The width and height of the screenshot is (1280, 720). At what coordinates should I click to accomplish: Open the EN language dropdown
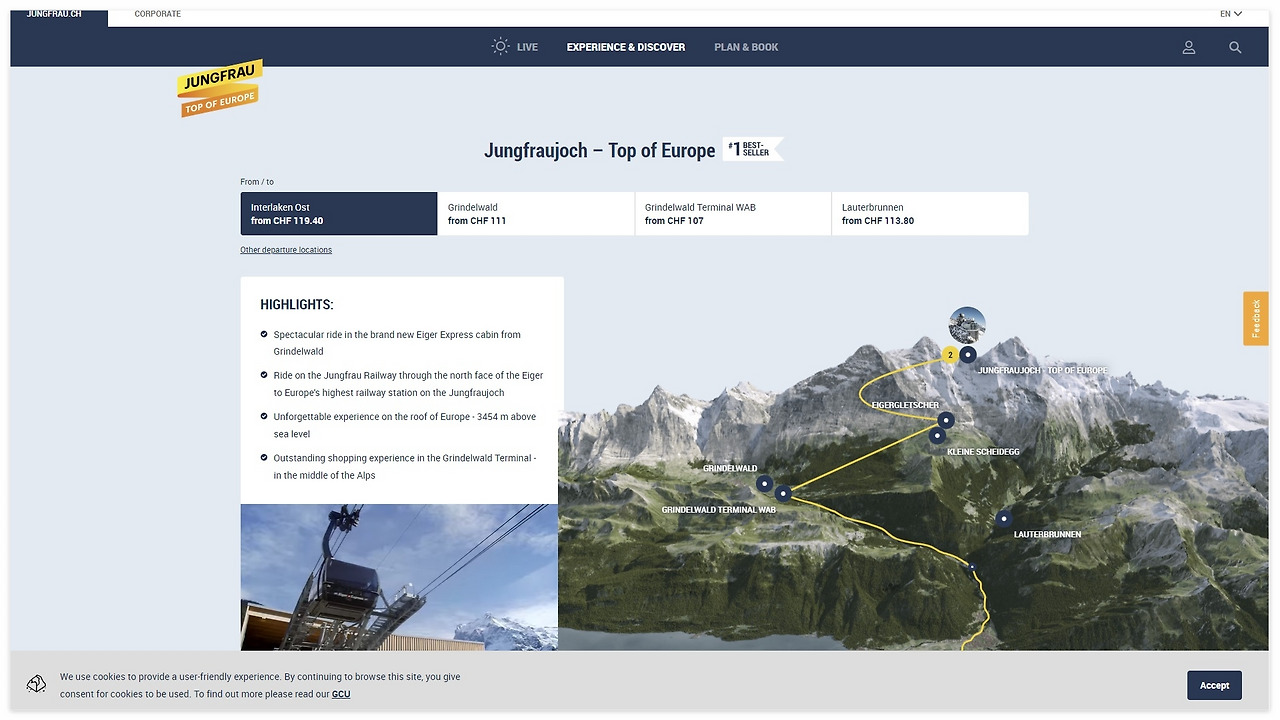tap(1230, 13)
